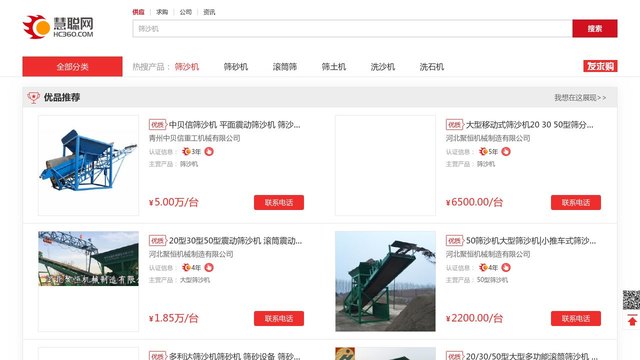Viewport: 640px width, 360px height.
Task: Open the HC360 logo homepage
Action: [58, 27]
